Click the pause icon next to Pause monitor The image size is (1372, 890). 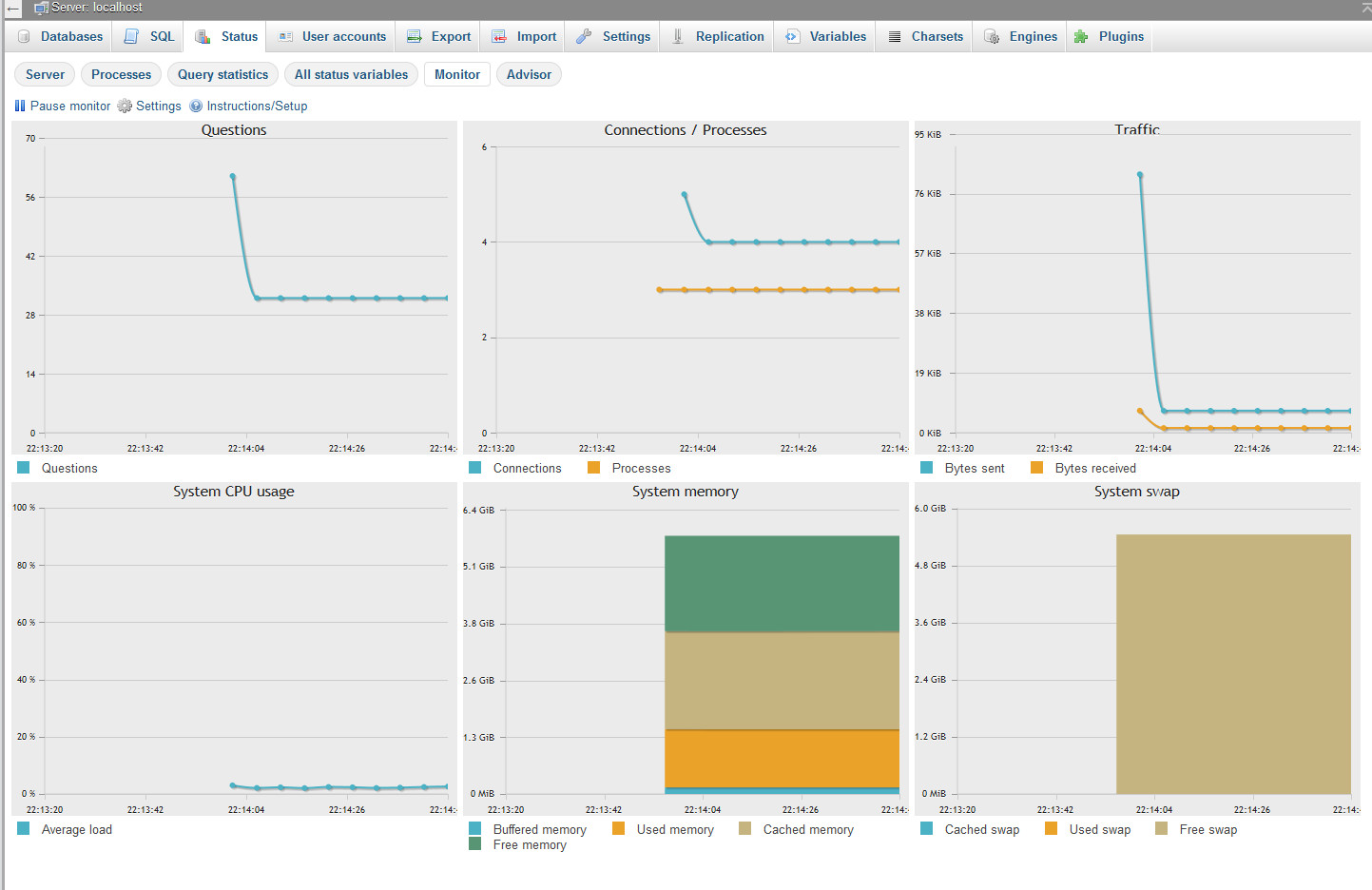coord(20,106)
